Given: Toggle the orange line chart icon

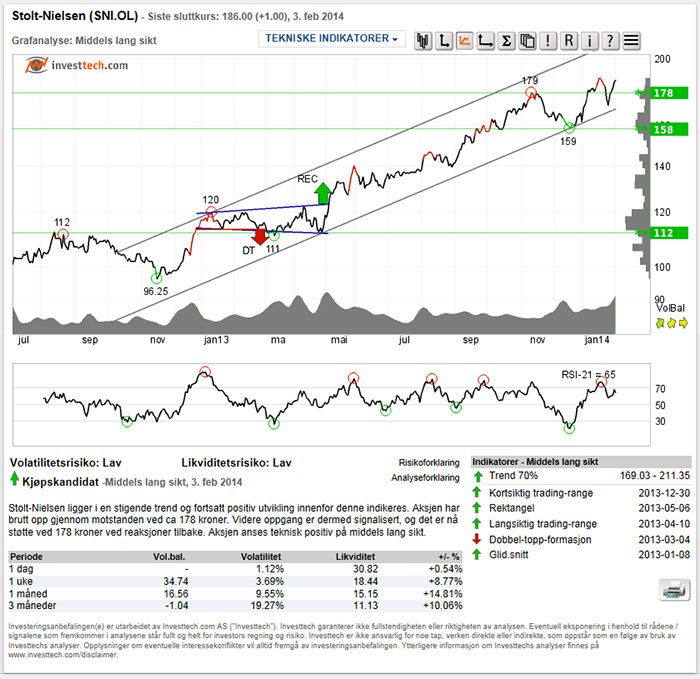Looking at the screenshot, I should click(465, 40).
